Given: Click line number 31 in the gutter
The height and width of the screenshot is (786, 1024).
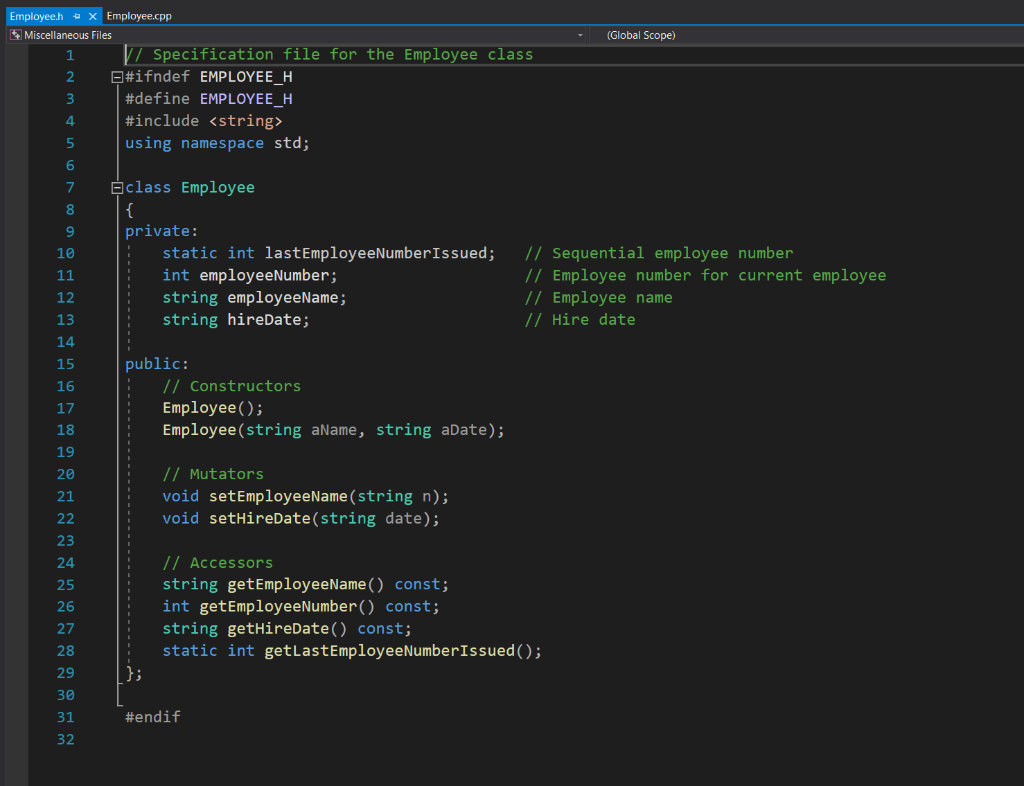Looking at the screenshot, I should [65, 717].
